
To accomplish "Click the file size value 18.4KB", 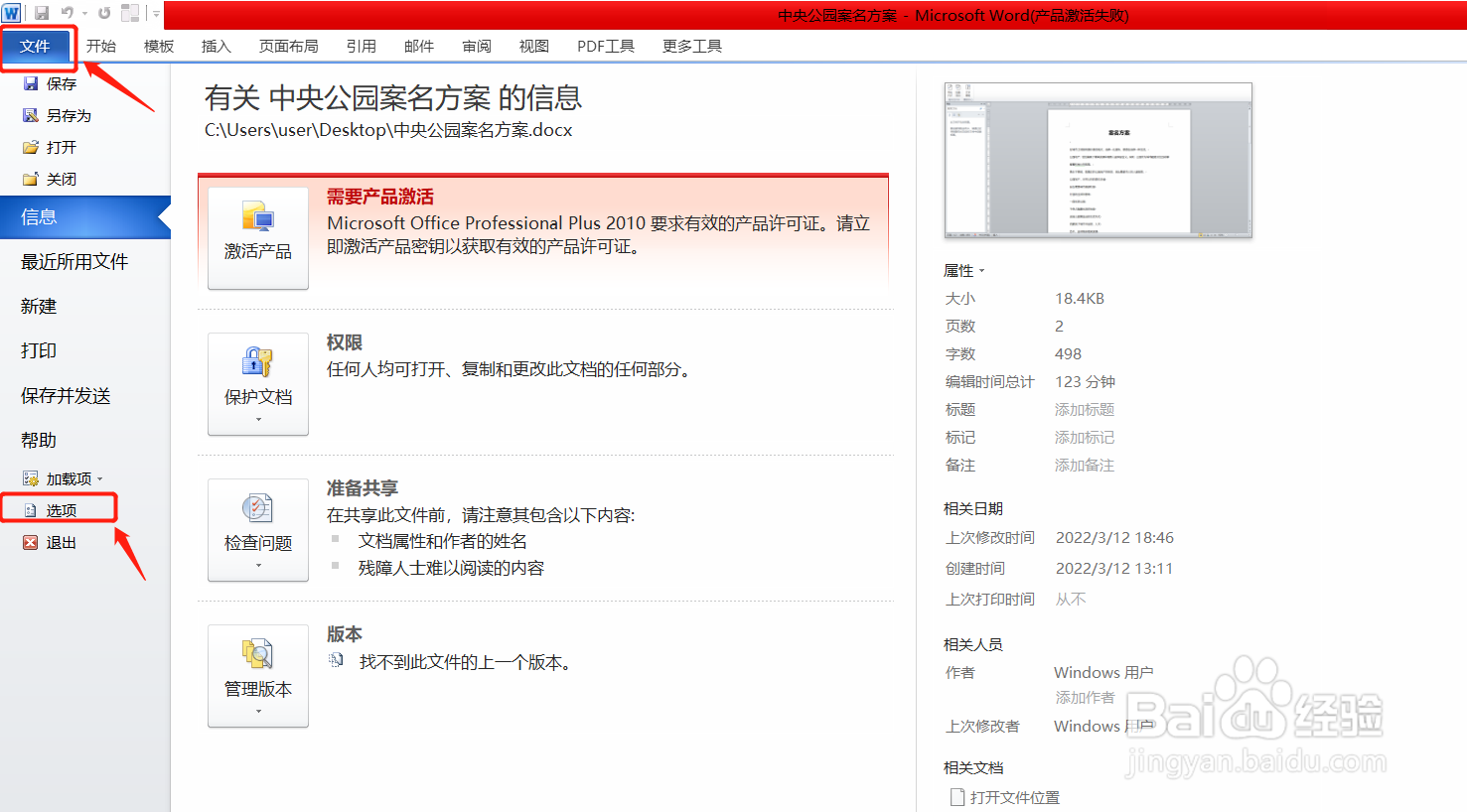I will 1080,298.
